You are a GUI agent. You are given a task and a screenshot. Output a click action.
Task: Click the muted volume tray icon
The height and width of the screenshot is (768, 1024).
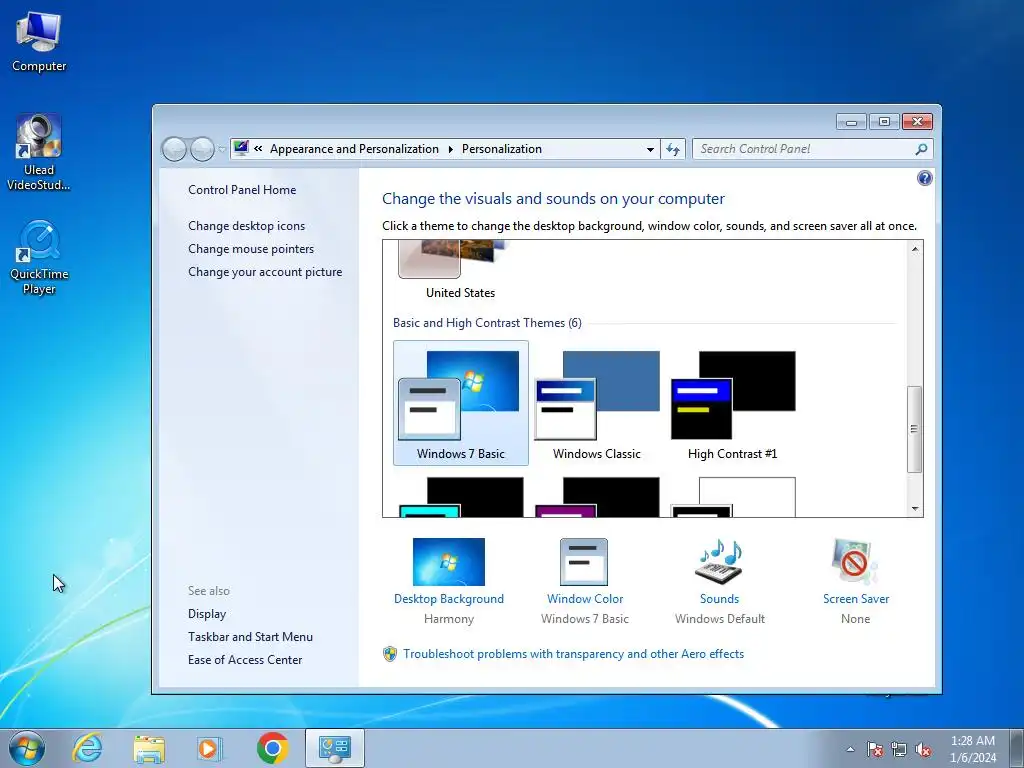click(x=923, y=749)
